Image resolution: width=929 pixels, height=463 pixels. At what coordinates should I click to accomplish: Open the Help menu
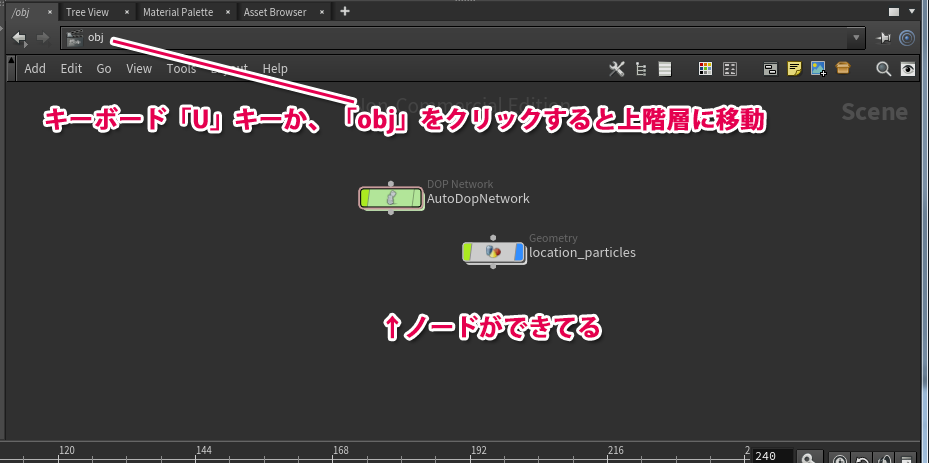click(275, 69)
